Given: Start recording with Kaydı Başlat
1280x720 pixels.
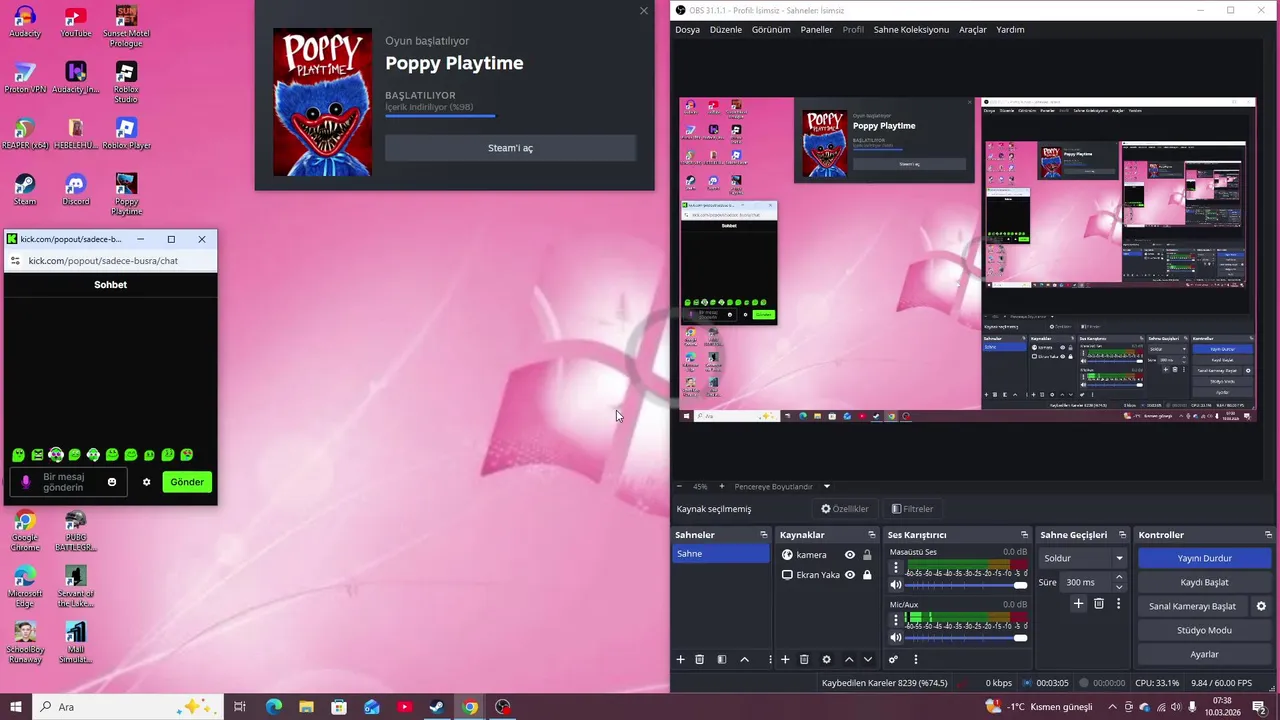Looking at the screenshot, I should [x=1204, y=582].
